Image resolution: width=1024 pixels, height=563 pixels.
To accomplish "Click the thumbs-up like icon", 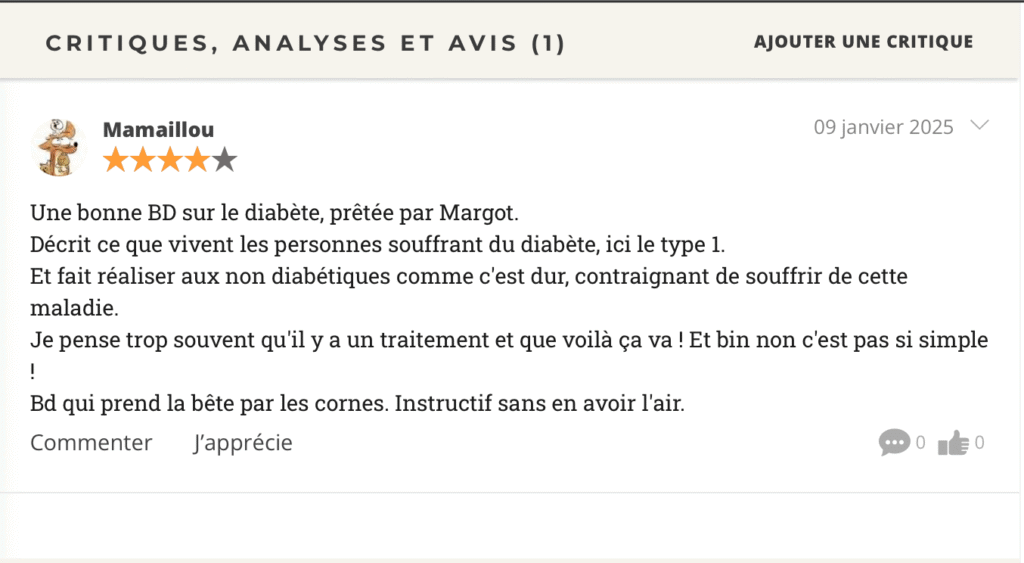I will [953, 442].
